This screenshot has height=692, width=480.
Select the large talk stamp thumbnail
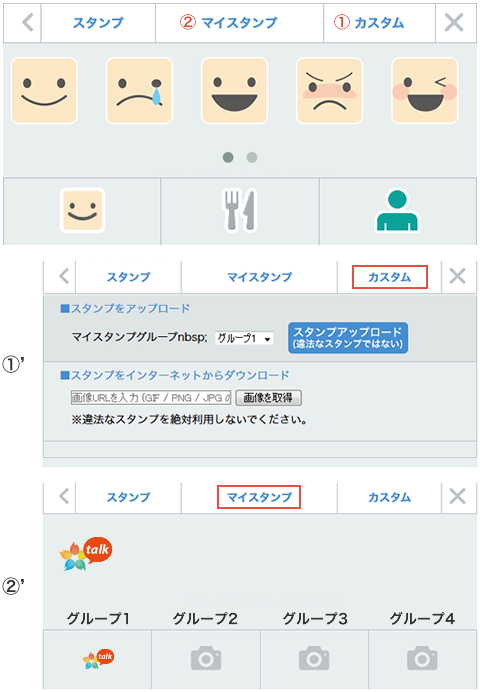coord(86,554)
